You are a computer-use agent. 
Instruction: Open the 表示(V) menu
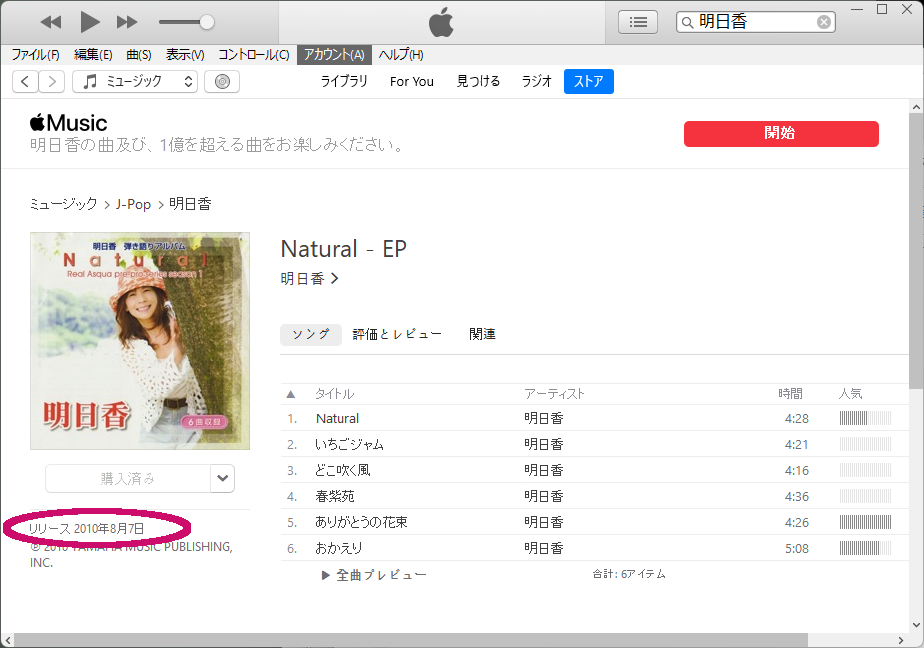pyautogui.click(x=185, y=55)
